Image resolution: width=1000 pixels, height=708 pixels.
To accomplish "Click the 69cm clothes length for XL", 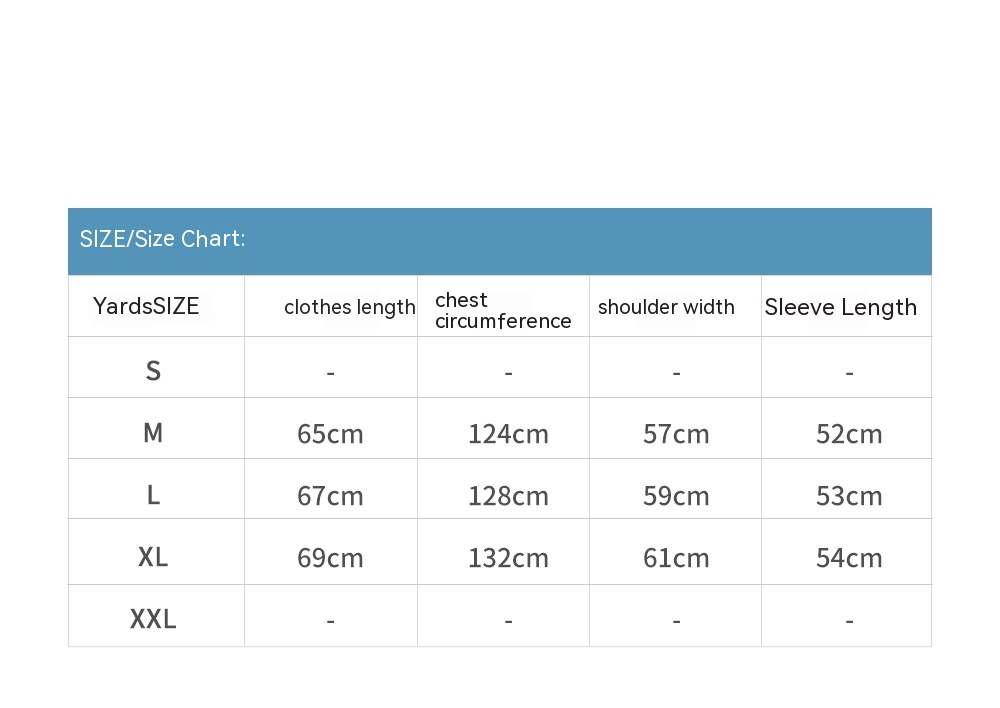I will pos(330,558).
